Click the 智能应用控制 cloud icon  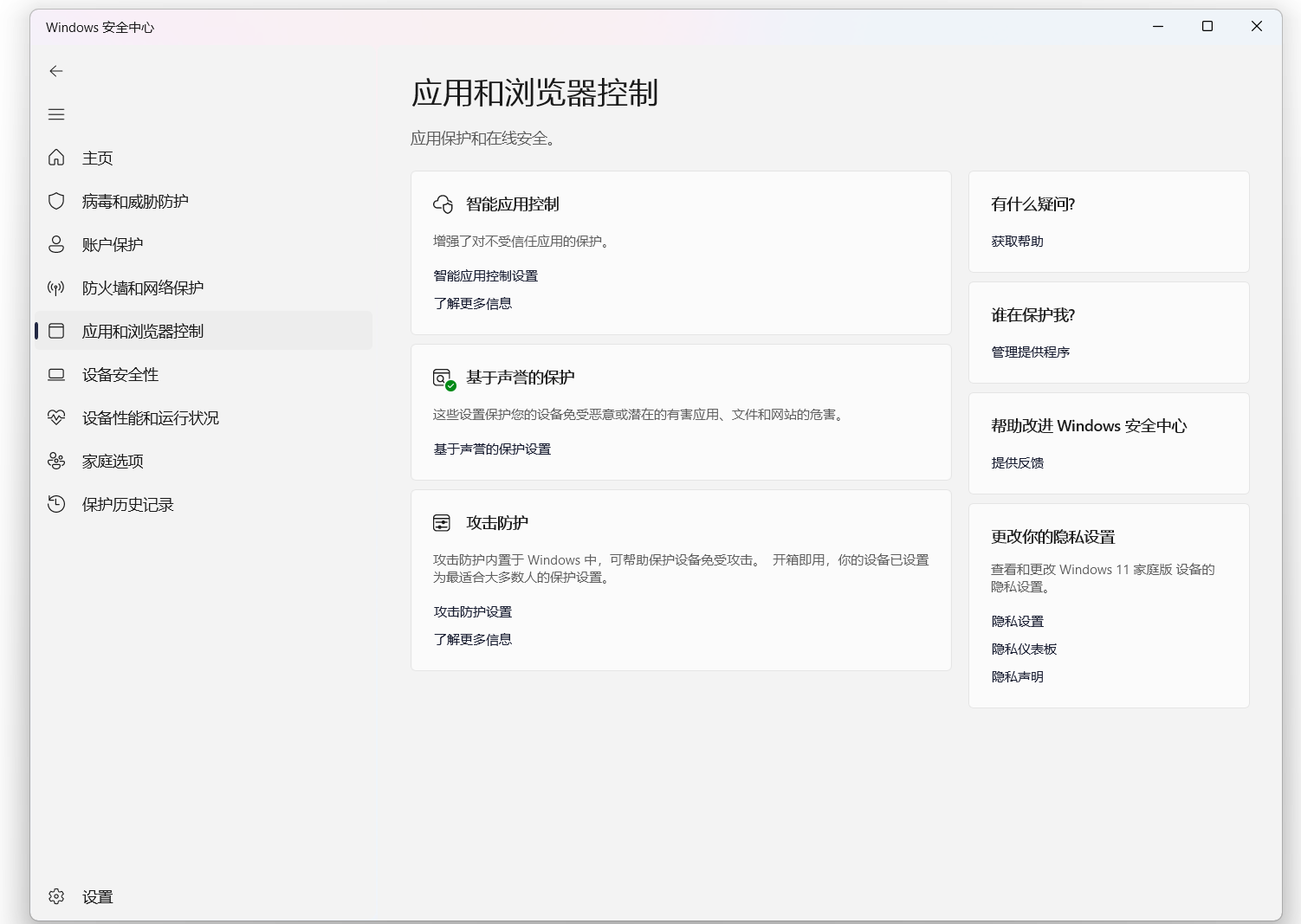[443, 204]
